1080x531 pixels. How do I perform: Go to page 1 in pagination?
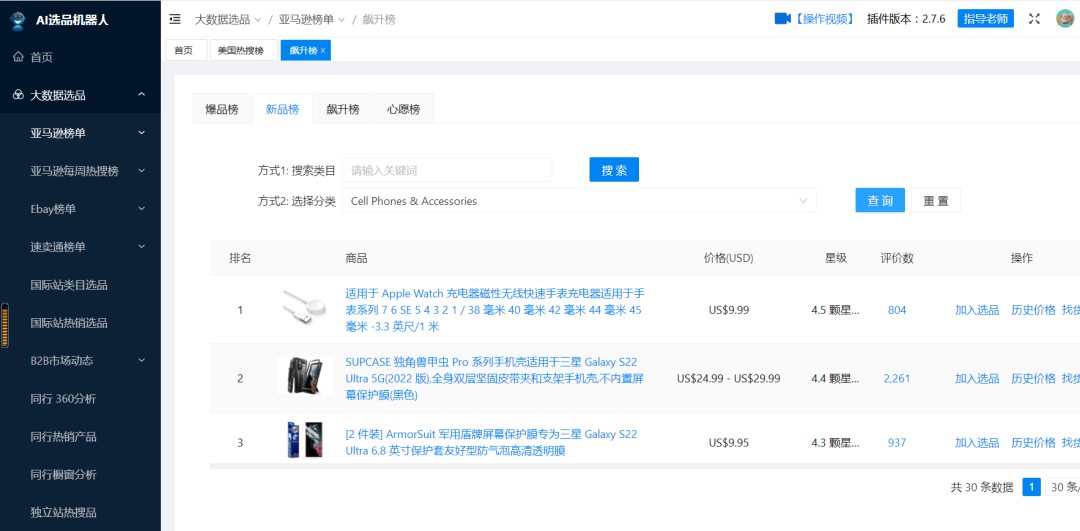(x=1031, y=488)
